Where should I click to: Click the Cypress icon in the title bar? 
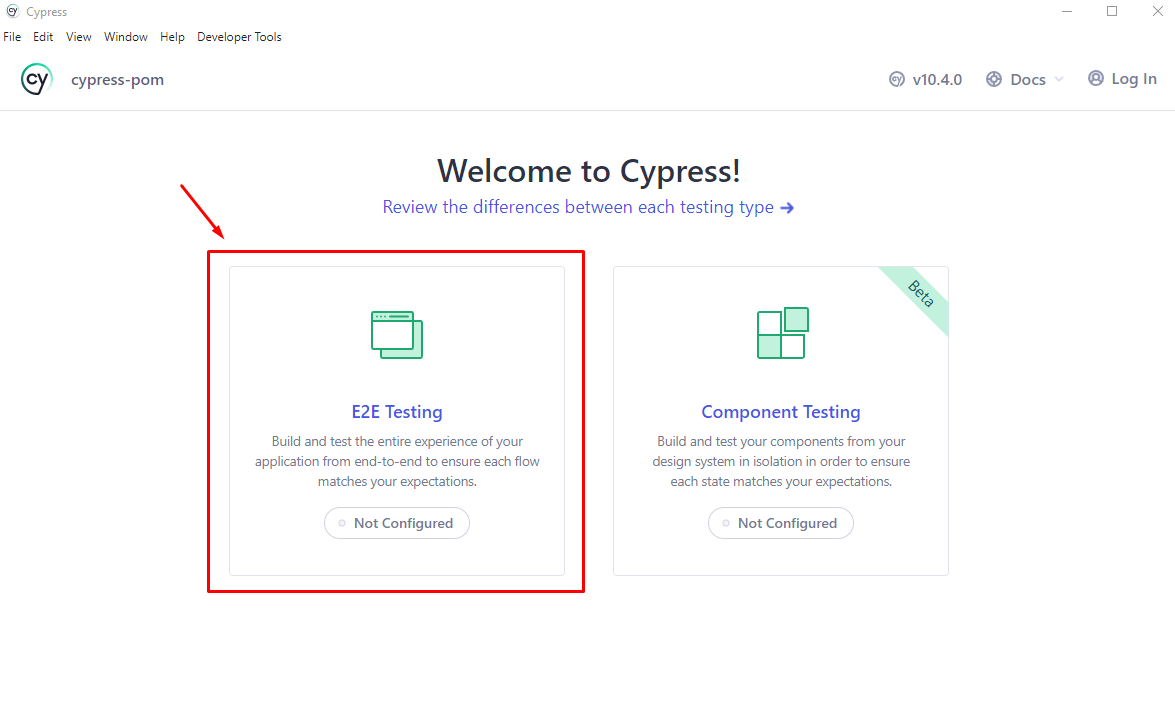tap(11, 11)
